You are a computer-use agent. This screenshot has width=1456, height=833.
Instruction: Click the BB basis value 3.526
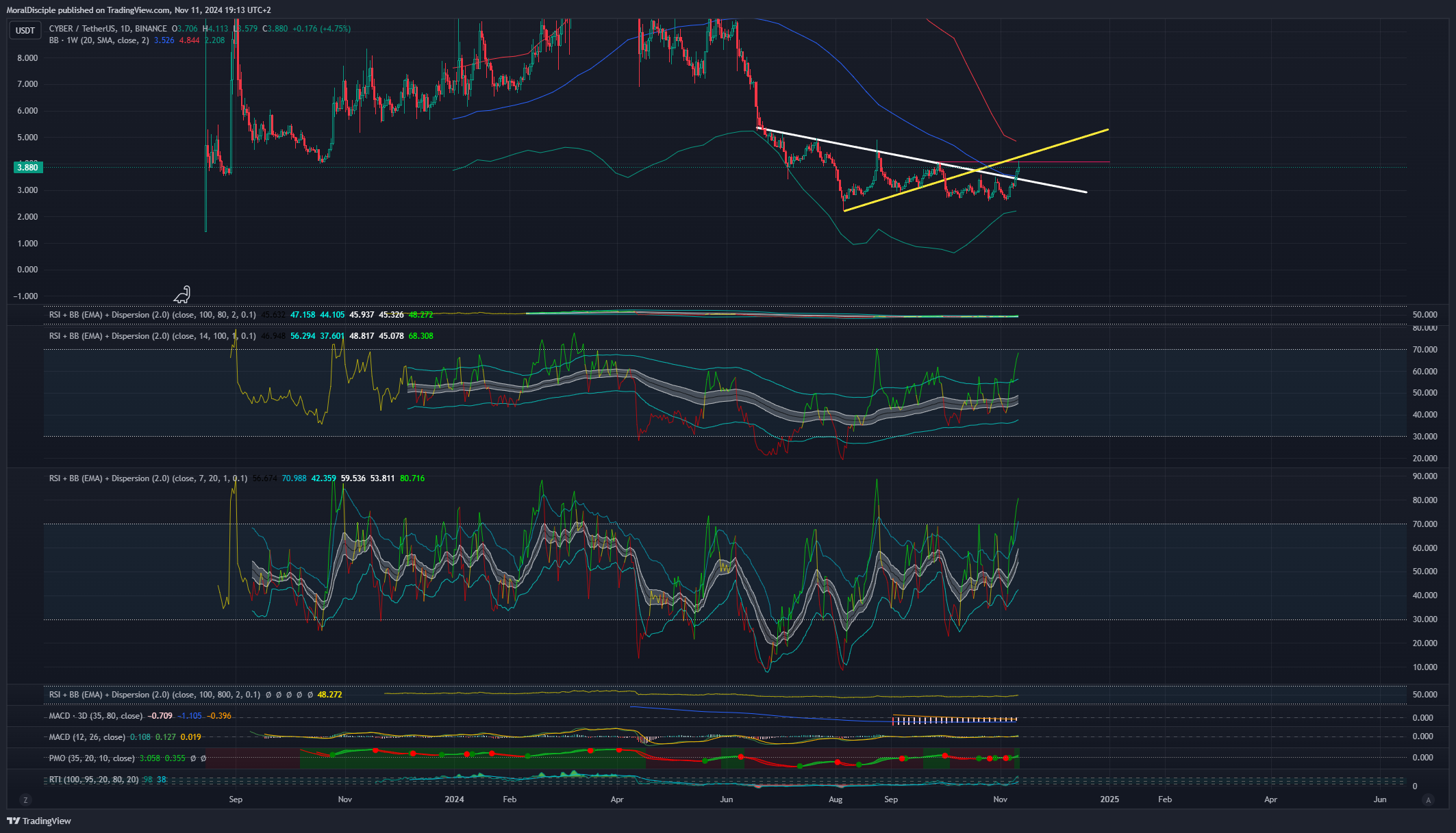pyautogui.click(x=164, y=40)
